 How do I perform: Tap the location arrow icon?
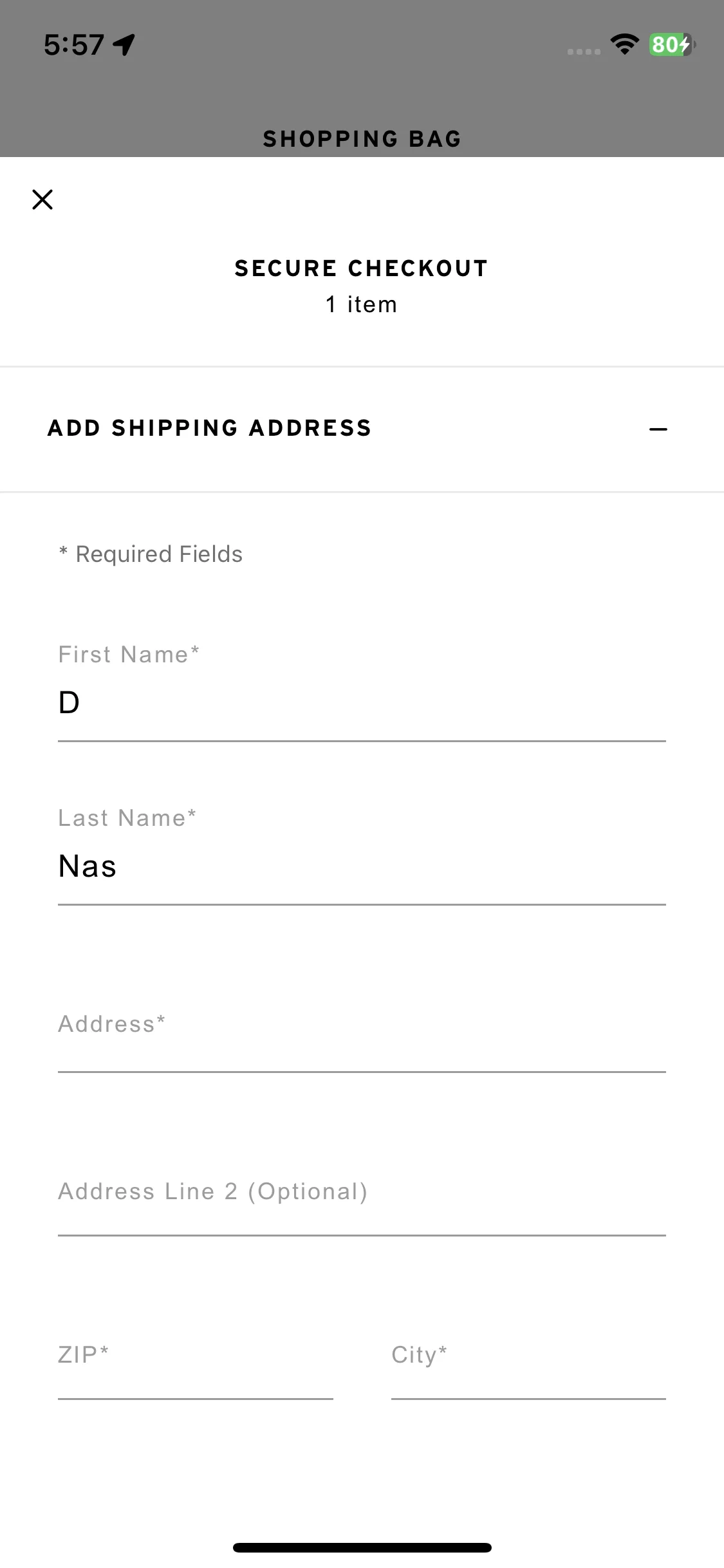click(124, 44)
